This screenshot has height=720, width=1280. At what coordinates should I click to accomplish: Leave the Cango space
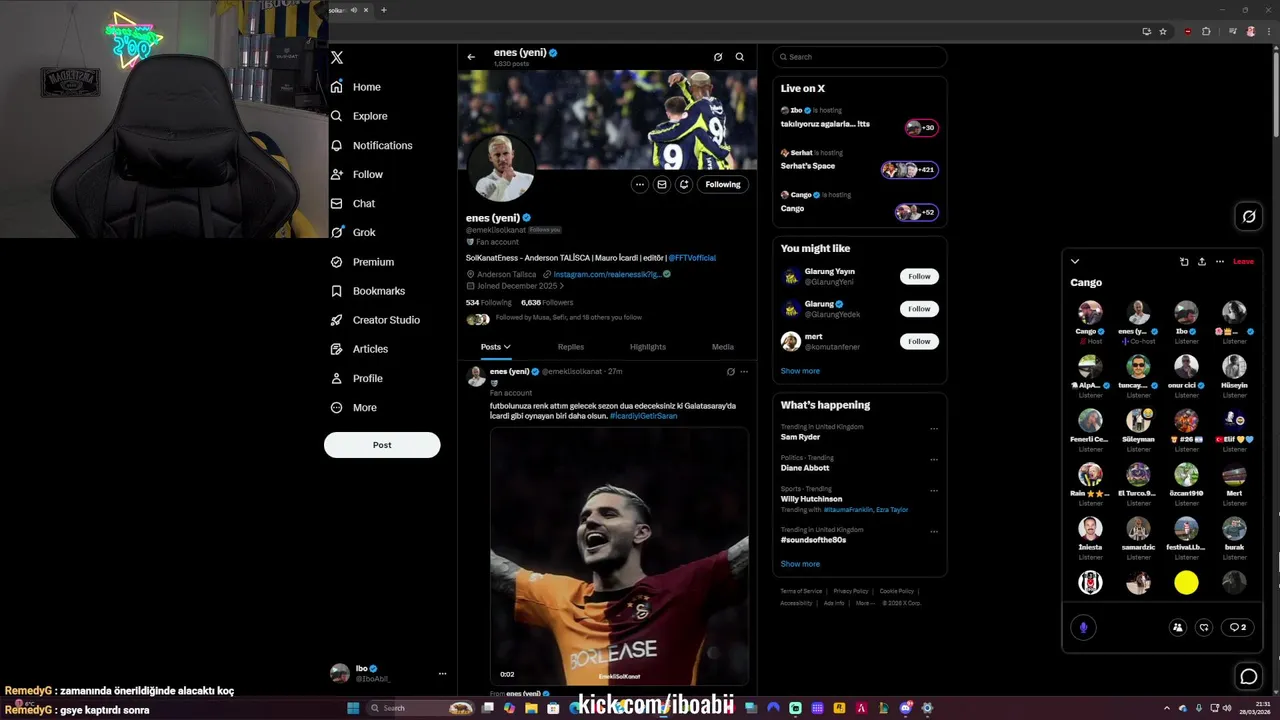tap(1243, 262)
